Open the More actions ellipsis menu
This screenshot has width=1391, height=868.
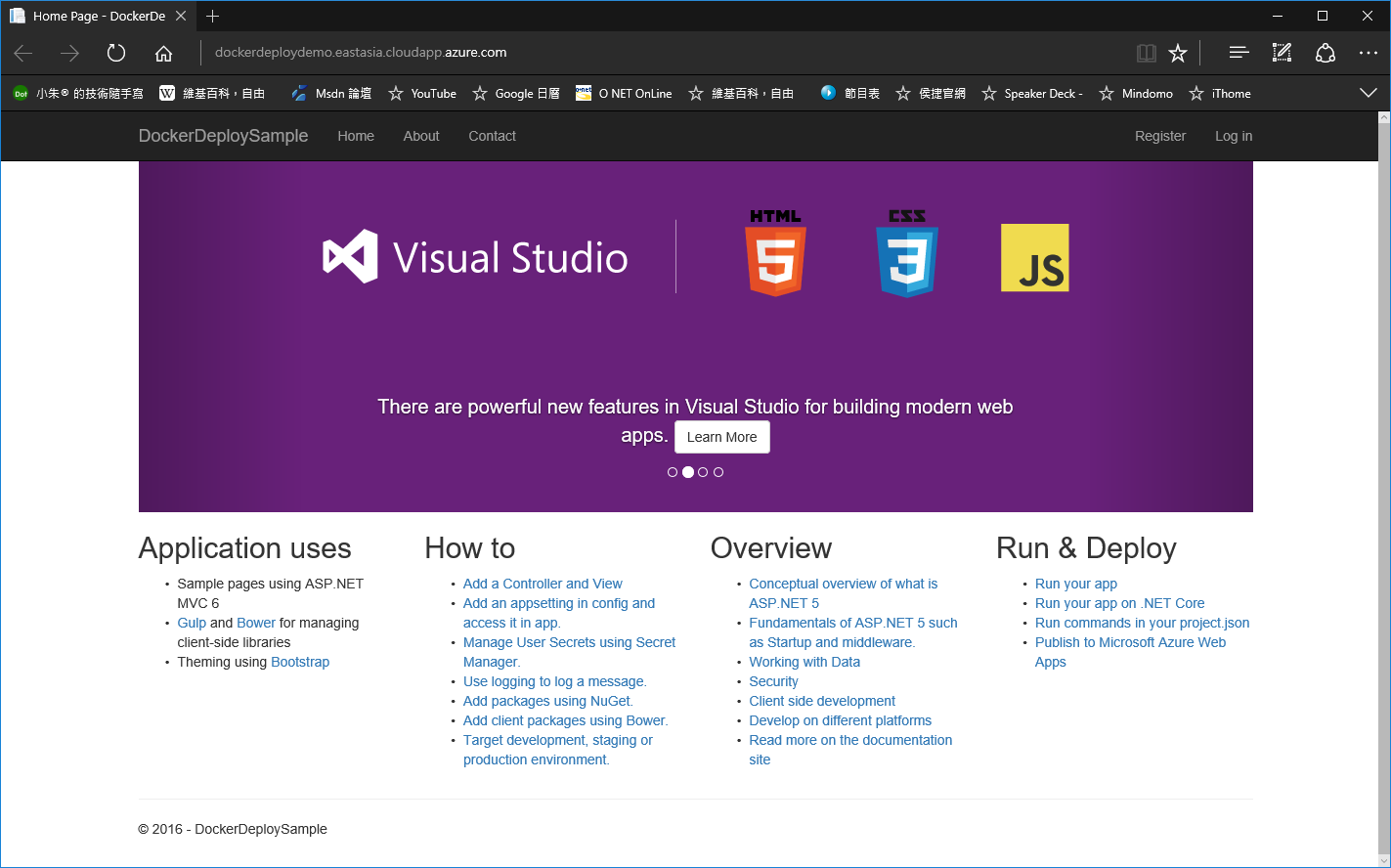point(1368,53)
